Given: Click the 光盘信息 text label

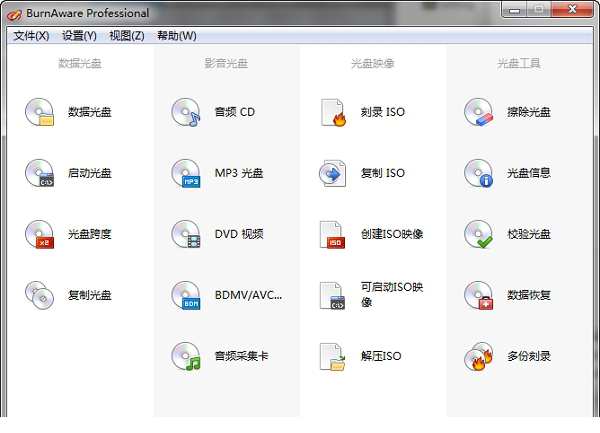Looking at the screenshot, I should tap(529, 173).
